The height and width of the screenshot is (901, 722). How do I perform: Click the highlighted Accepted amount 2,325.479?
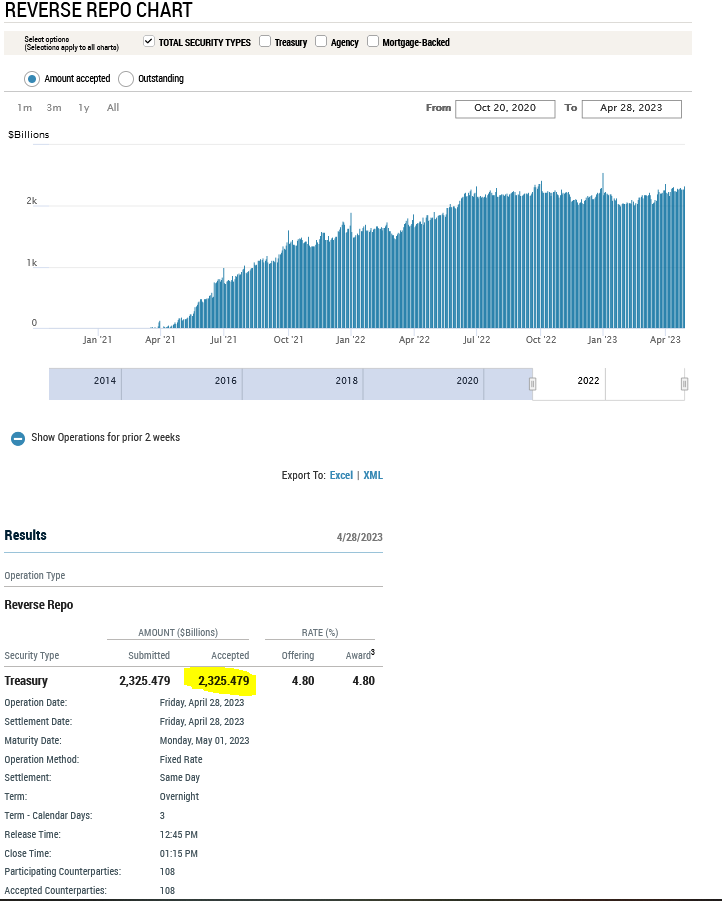(x=224, y=681)
